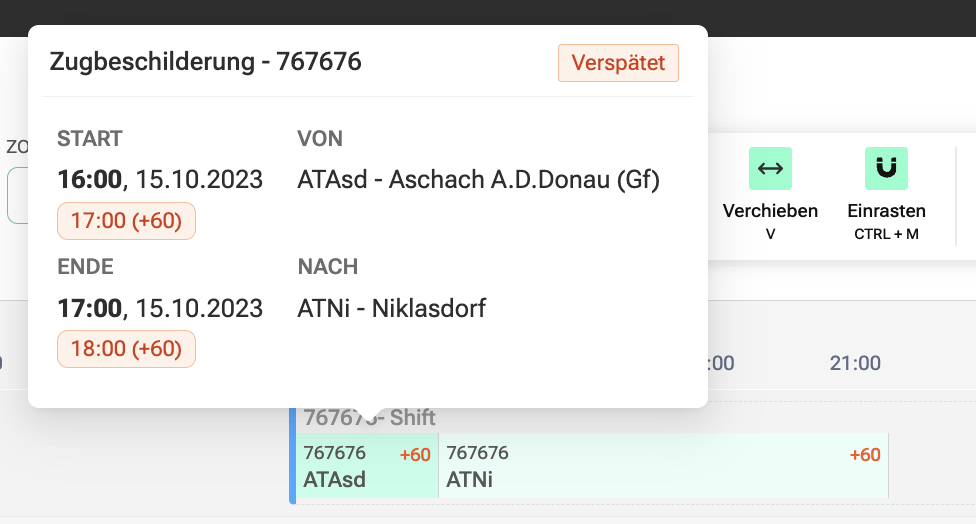Click the ATAsd - Aschach A.D.Donau (Gf) origin text
Image resolution: width=976 pixels, height=524 pixels.
[x=479, y=180]
